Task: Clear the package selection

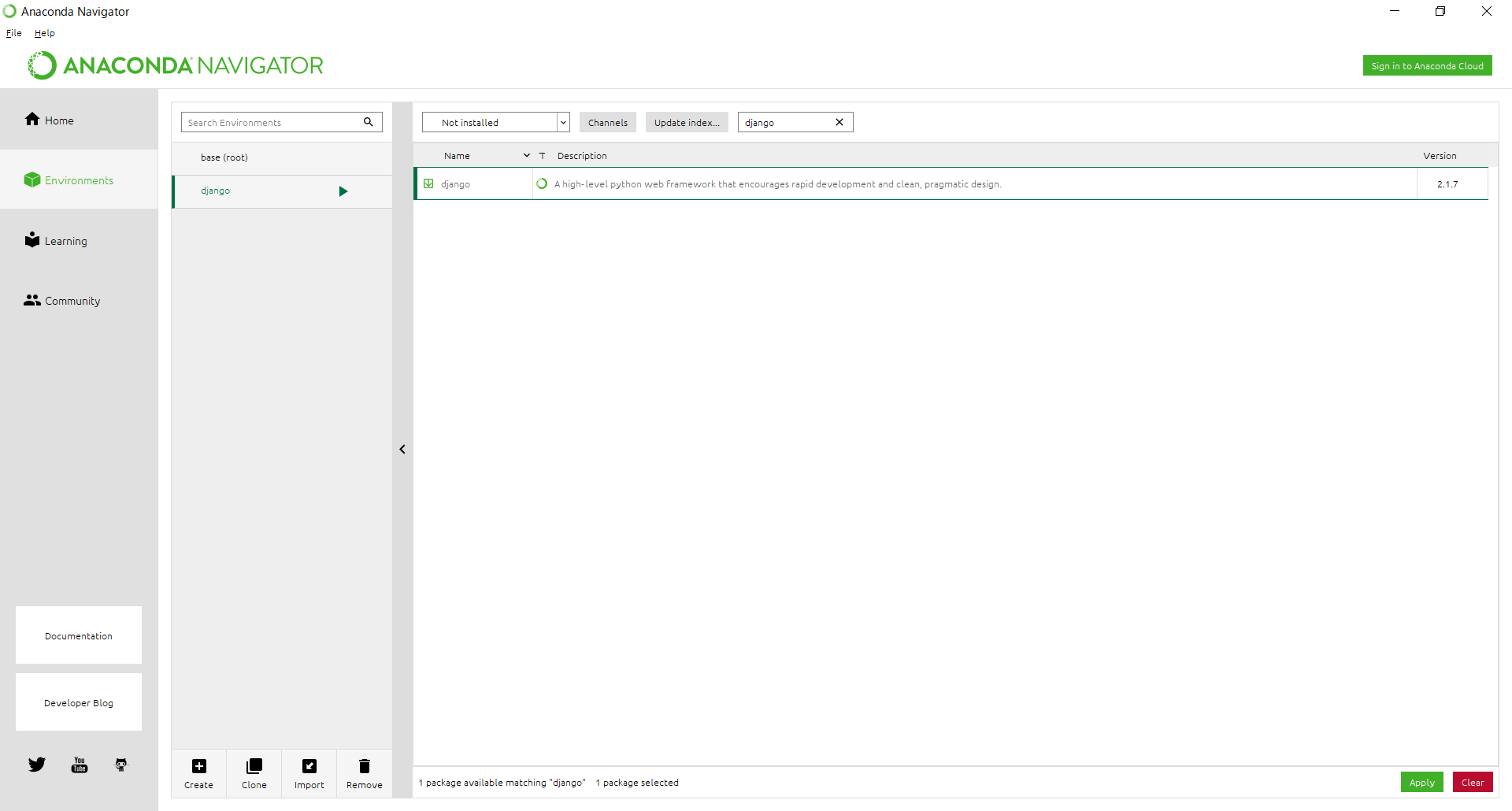Action: pos(1473,782)
